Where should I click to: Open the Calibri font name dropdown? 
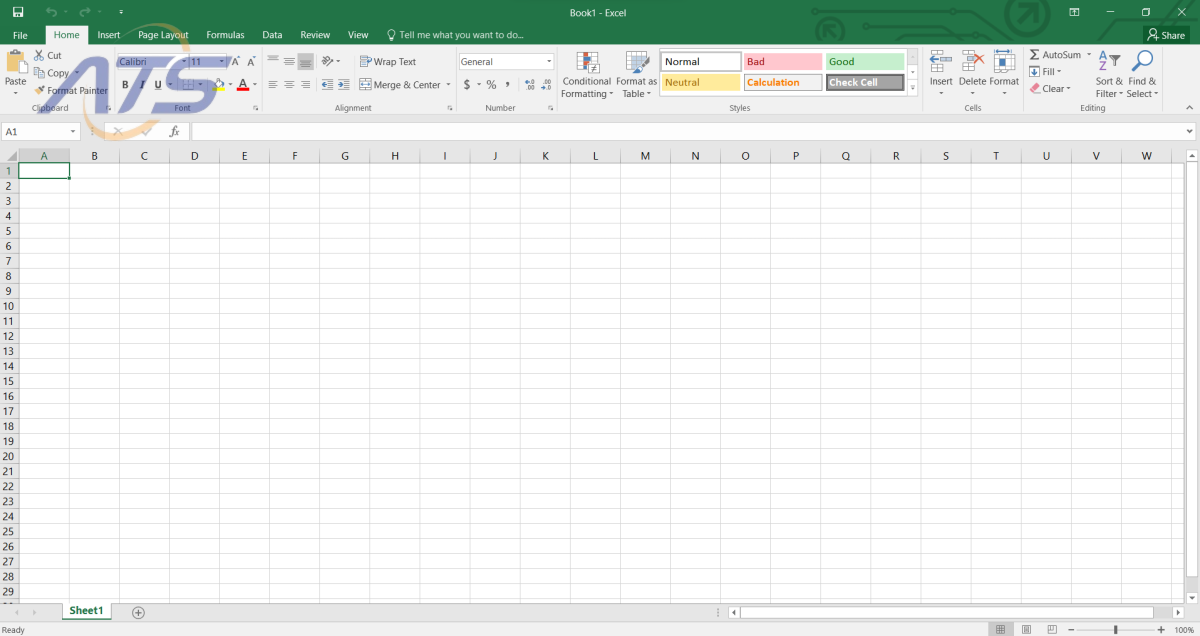click(x=184, y=62)
